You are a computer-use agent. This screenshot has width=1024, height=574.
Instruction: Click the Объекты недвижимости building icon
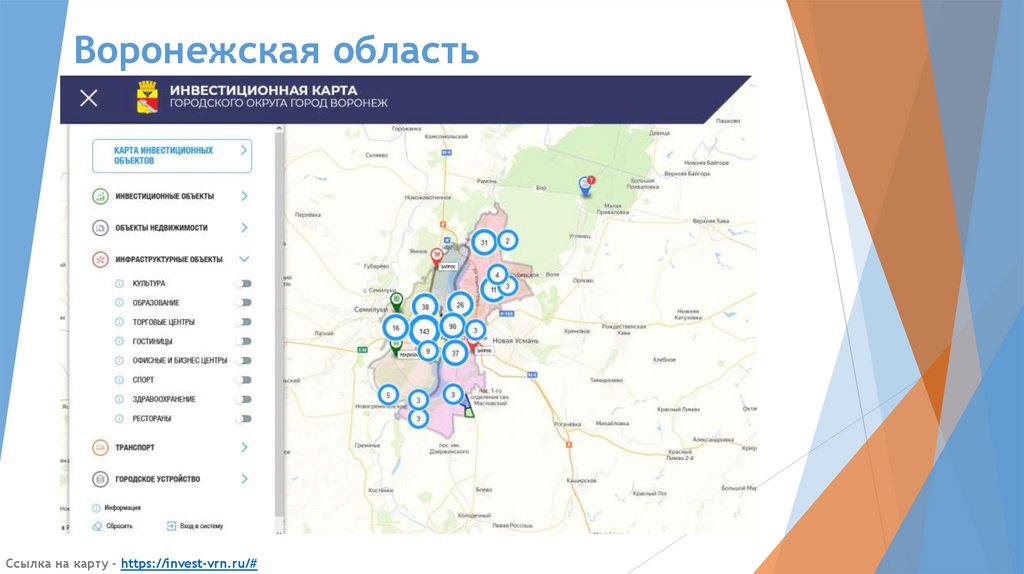pyautogui.click(x=100, y=228)
